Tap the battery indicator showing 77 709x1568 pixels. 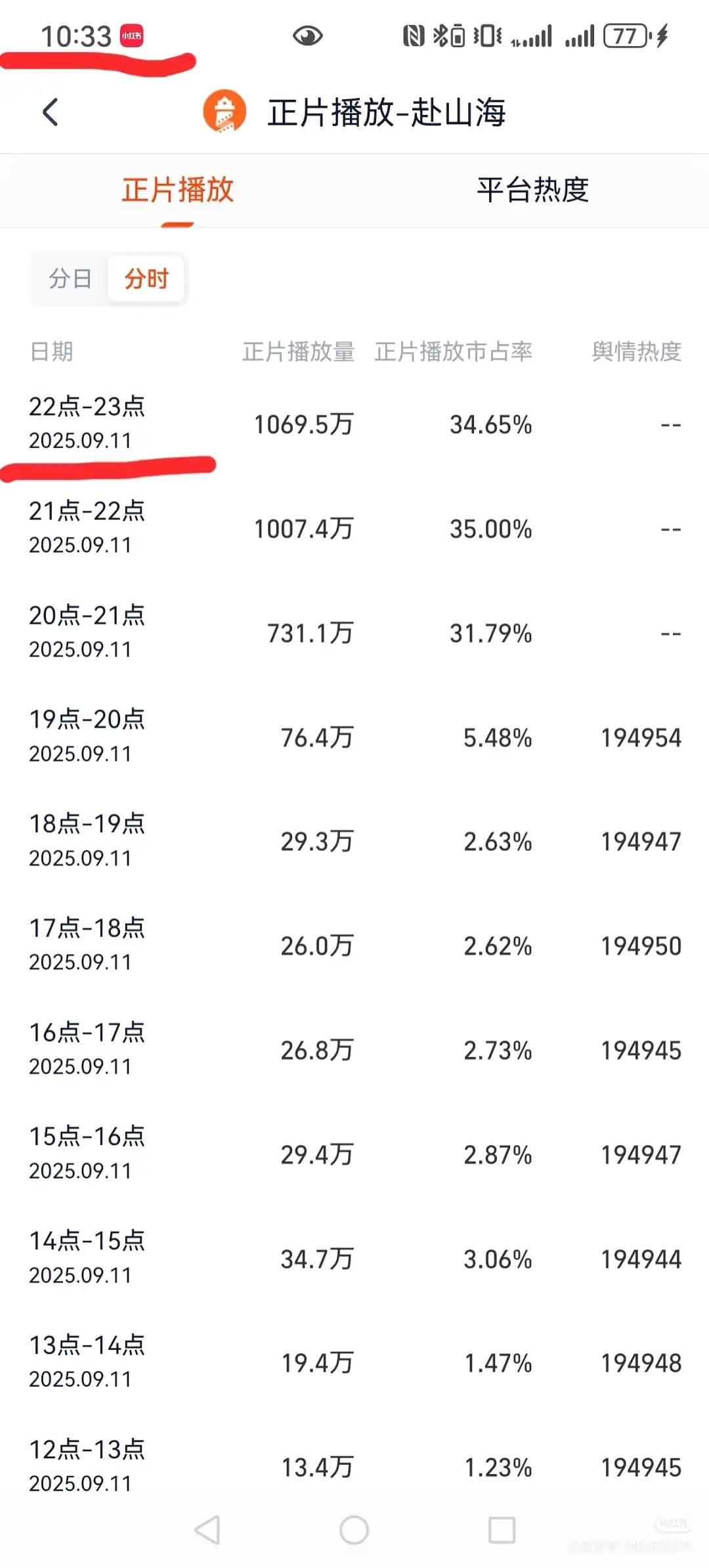click(626, 35)
